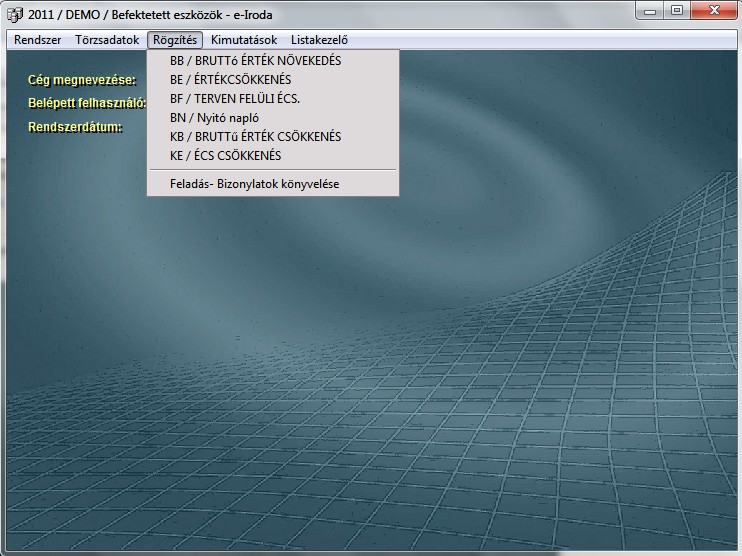
Task: Pick KB / BRUTTű ÉRTÉK CSÖKKENÉS option
Action: (256, 137)
